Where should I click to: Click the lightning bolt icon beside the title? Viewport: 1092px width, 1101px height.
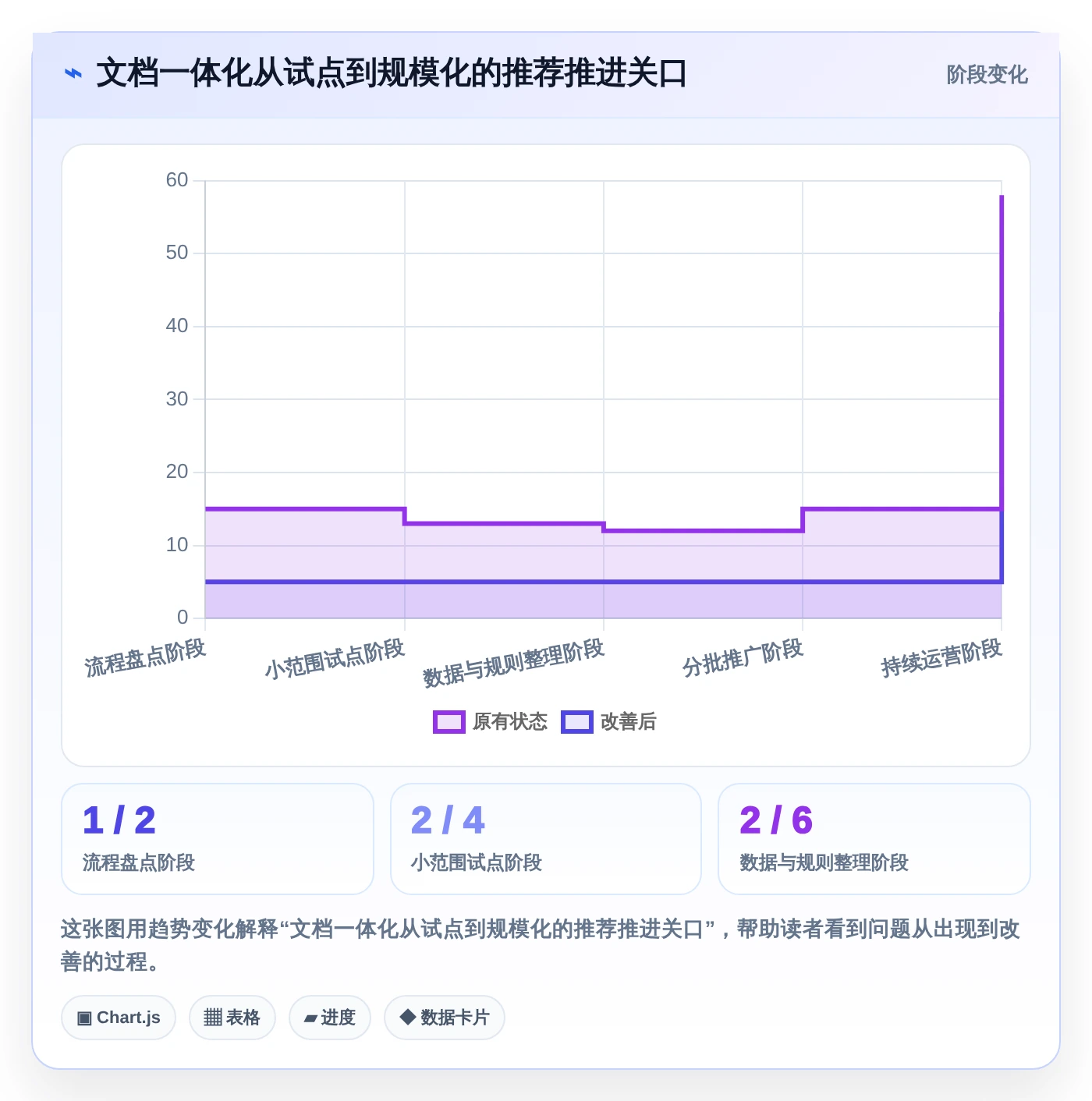tap(73, 74)
